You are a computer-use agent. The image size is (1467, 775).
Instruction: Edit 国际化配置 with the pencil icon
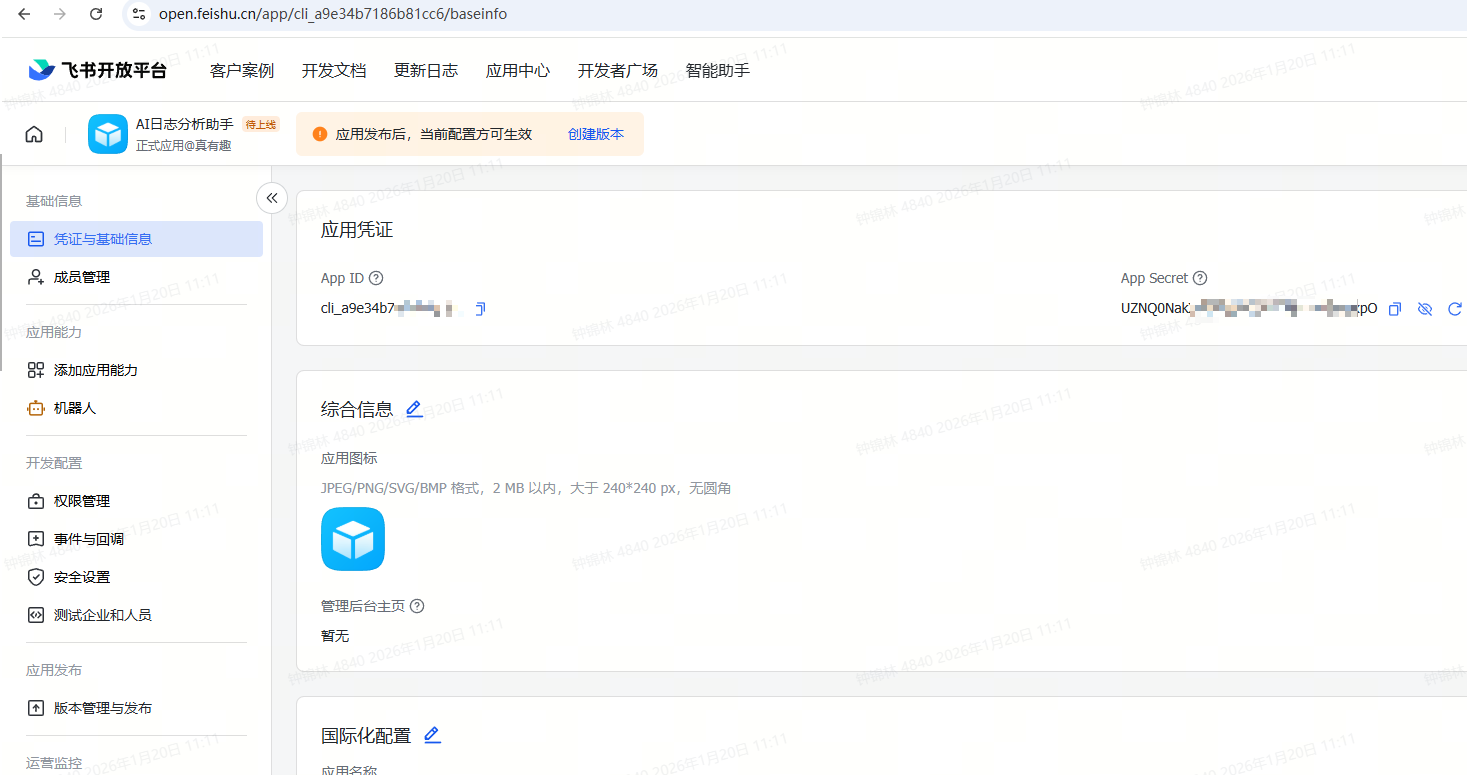tap(432, 735)
